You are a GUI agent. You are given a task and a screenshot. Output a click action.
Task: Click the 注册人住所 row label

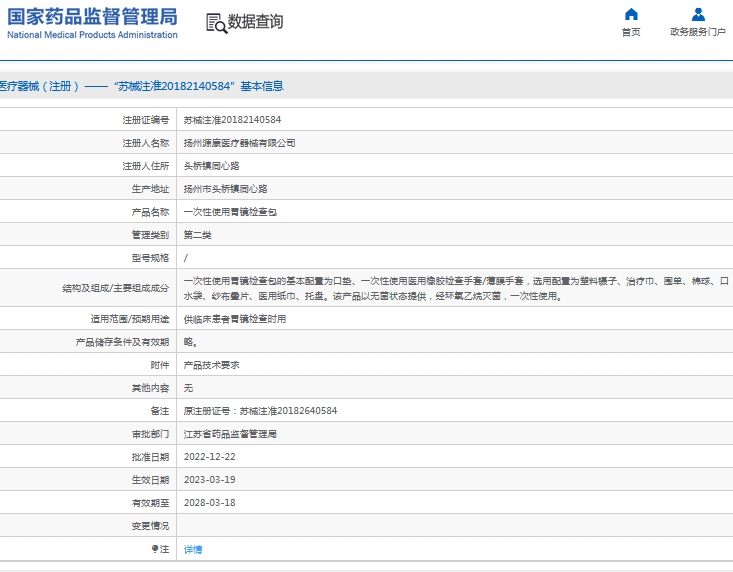146,166
